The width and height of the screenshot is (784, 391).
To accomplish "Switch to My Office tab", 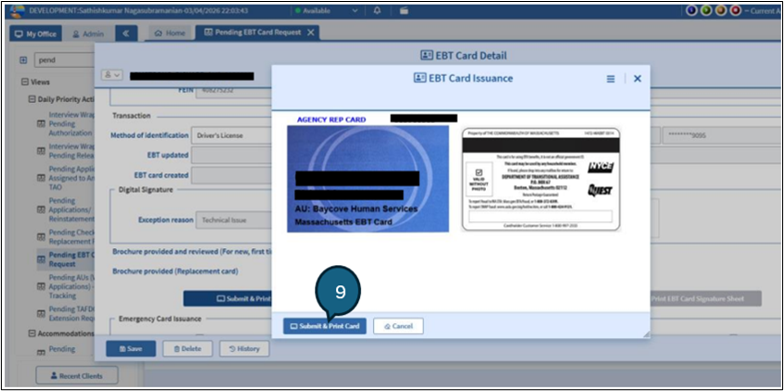I will pos(36,34).
